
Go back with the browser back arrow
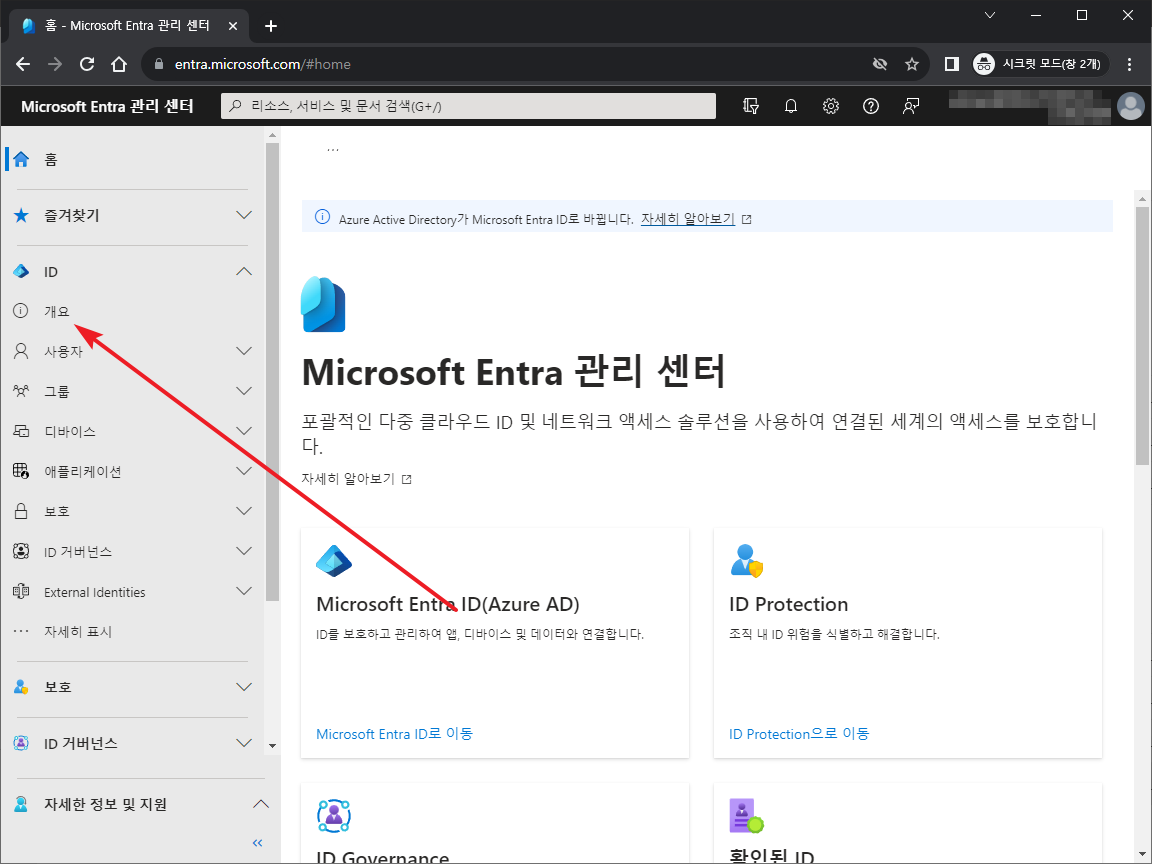coord(23,65)
